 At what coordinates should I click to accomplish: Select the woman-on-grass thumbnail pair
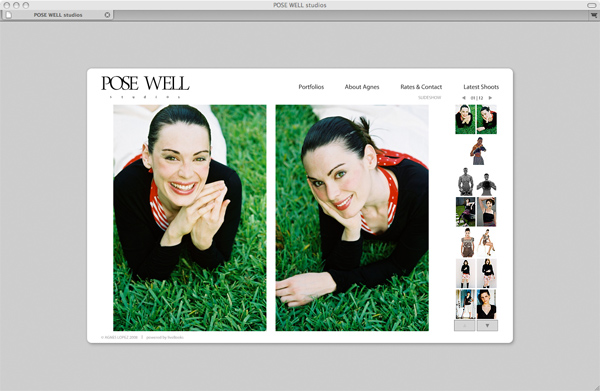point(476,119)
